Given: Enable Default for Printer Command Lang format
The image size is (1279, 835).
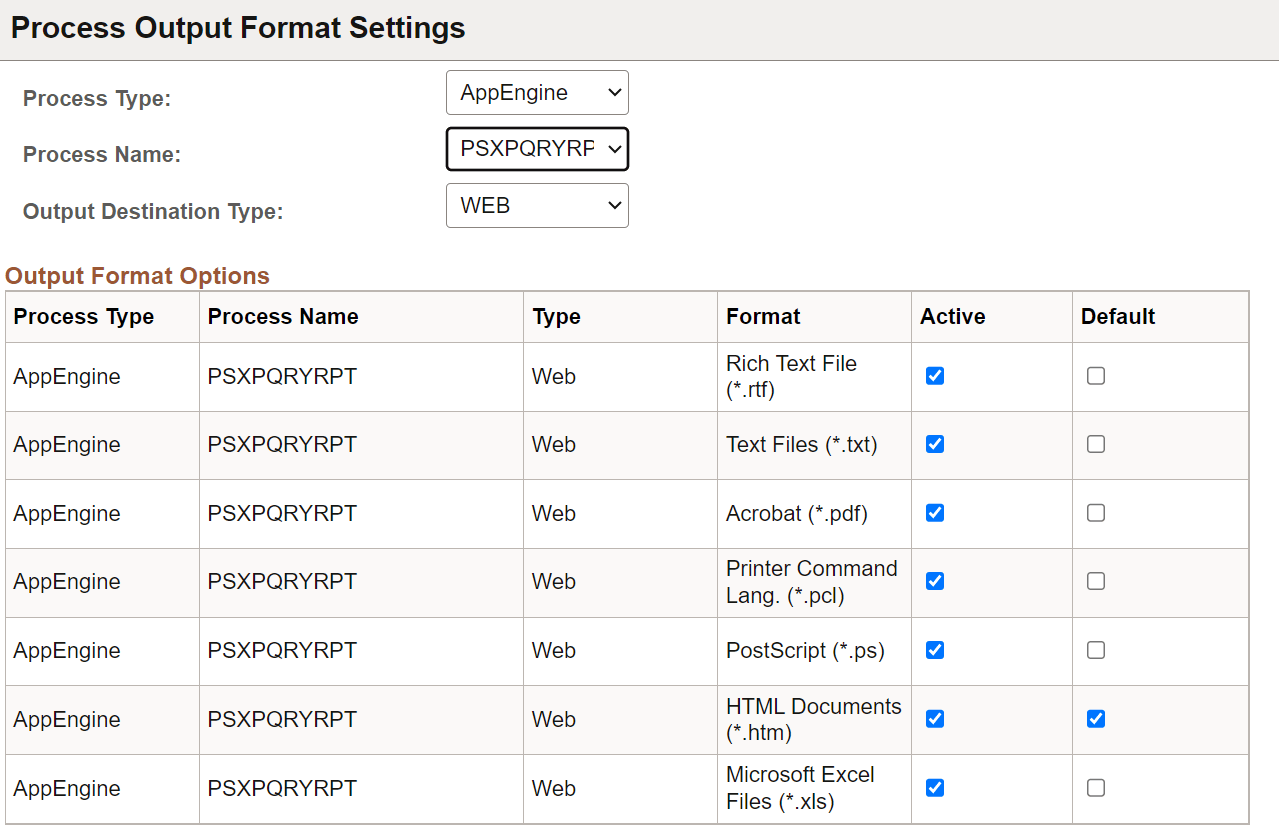Looking at the screenshot, I should pos(1095,581).
